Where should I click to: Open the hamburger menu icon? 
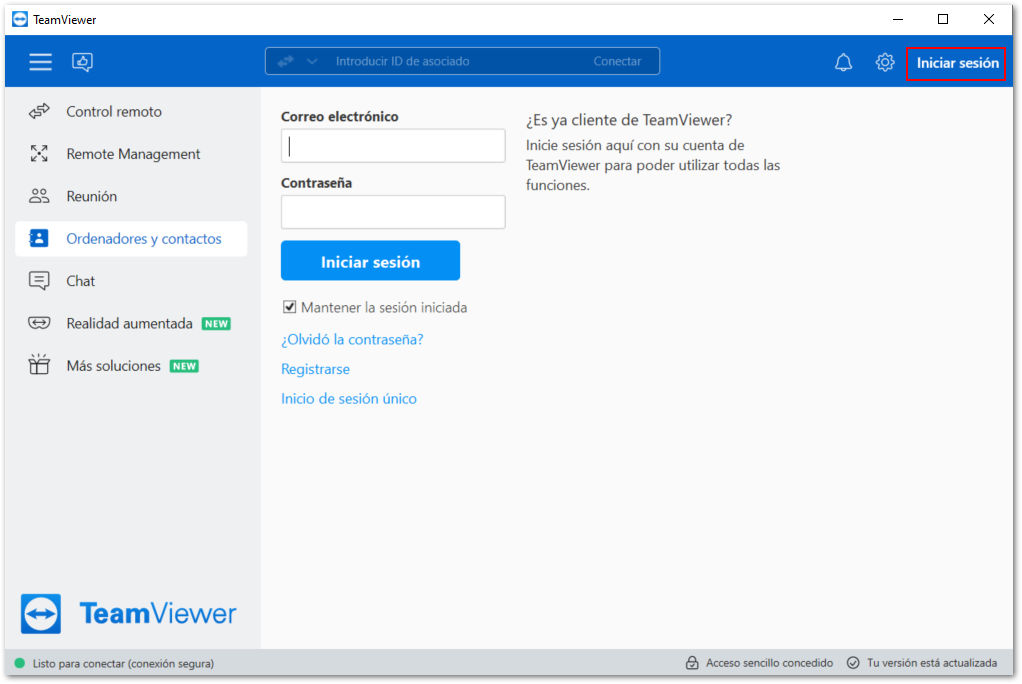(40, 62)
